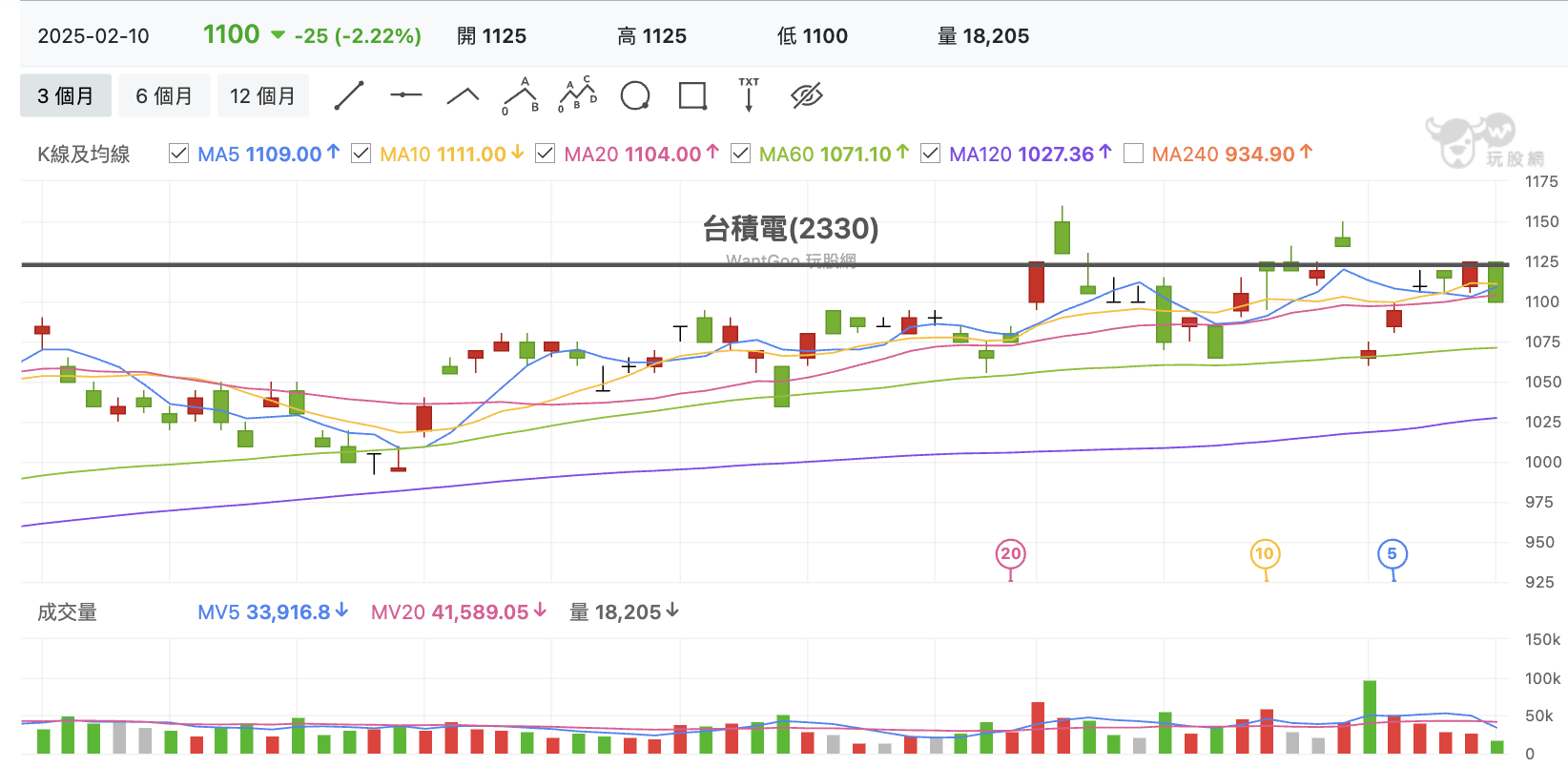The image size is (1568, 767).
Task: Switch to the 3 個月 range tab
Action: (66, 95)
